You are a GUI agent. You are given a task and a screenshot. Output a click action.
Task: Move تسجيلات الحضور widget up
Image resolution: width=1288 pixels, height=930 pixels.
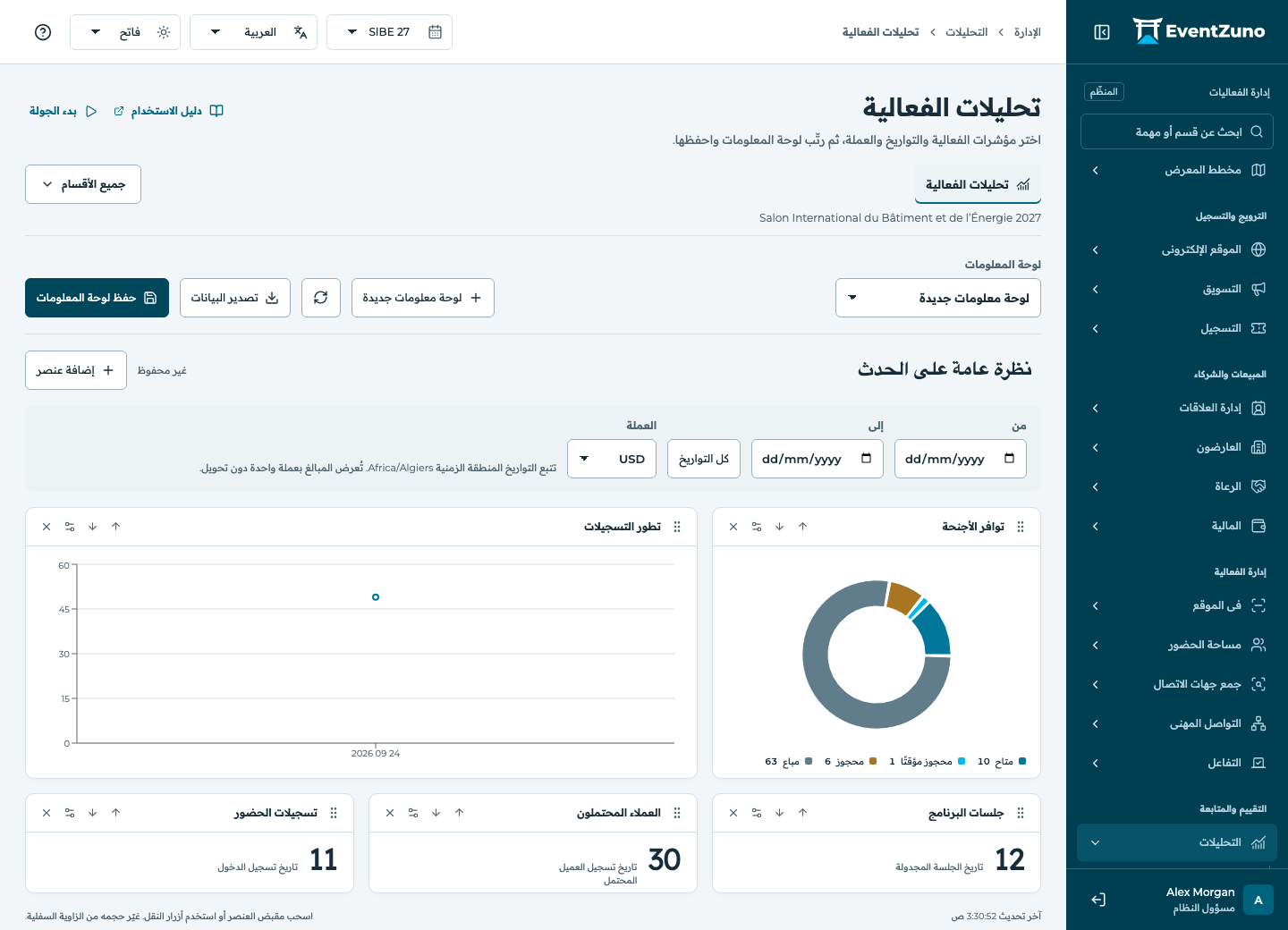[116, 813]
